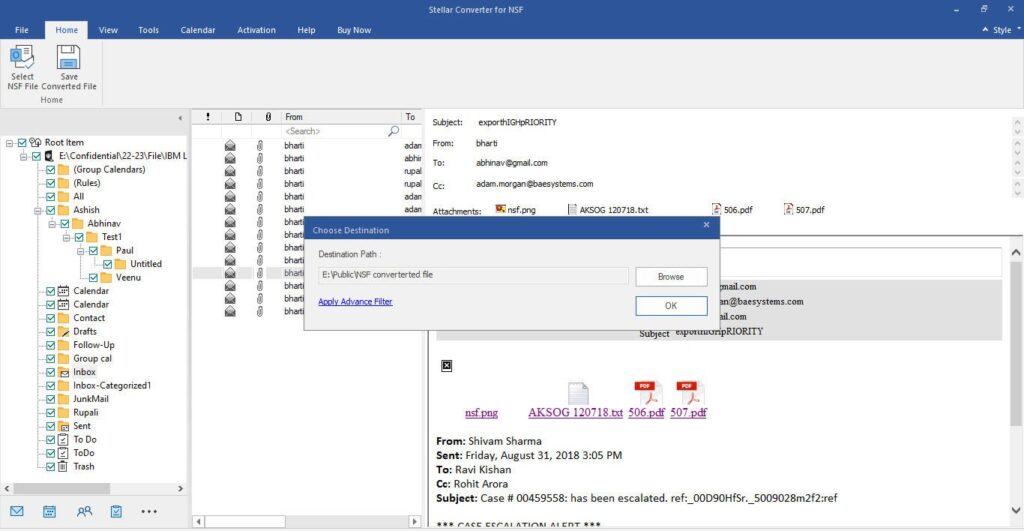Click the AKSOG 120718.txt link in body

(575, 413)
